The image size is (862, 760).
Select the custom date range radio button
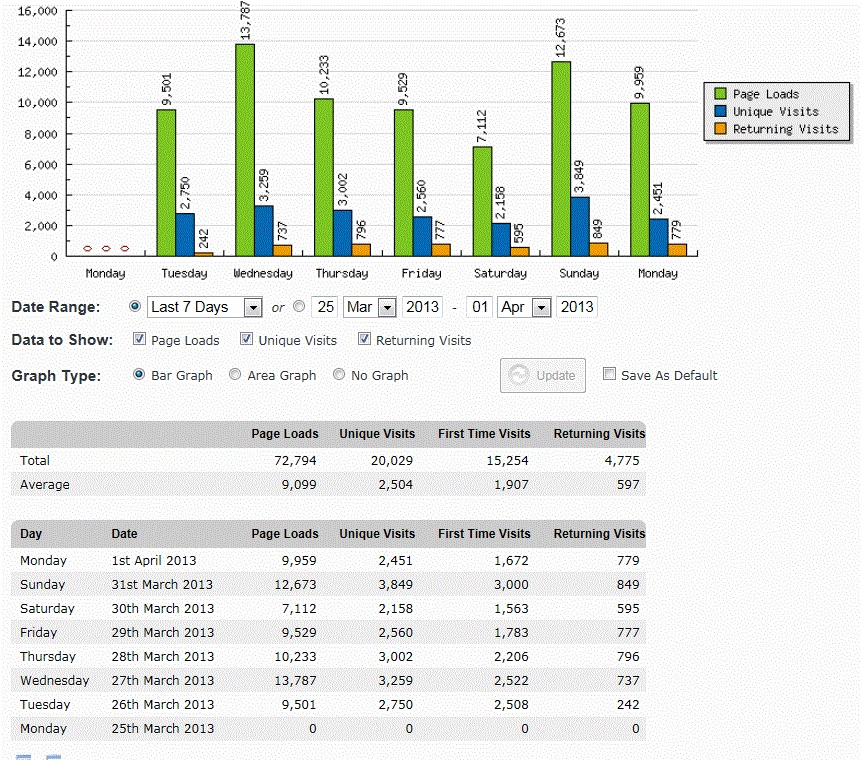tap(298, 307)
